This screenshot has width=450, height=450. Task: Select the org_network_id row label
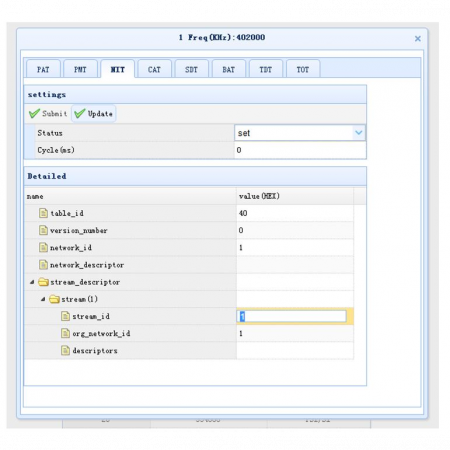(x=101, y=334)
